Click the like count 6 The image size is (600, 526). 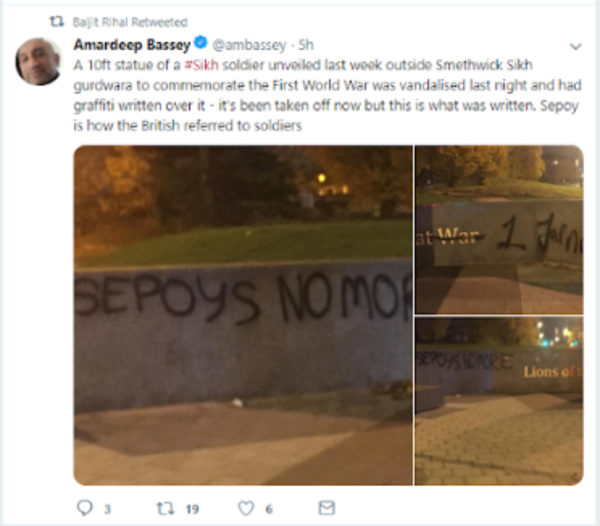tap(269, 509)
